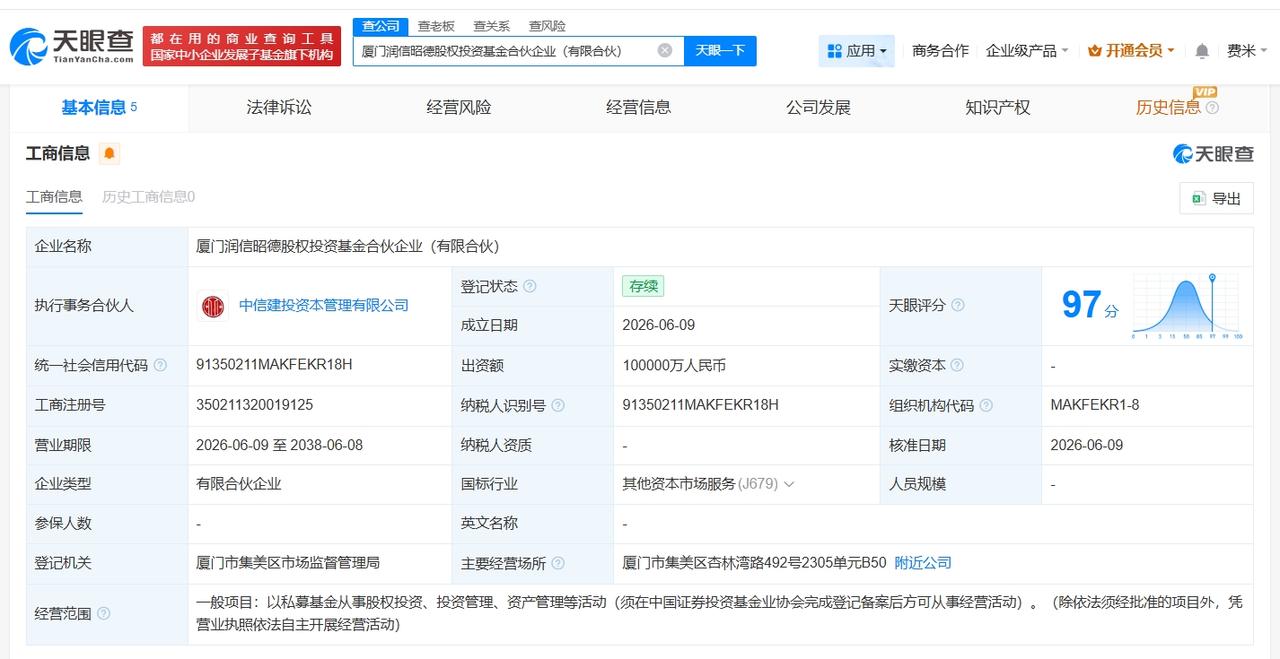
Task: Open the 经营风险 tab
Action: pos(459,108)
